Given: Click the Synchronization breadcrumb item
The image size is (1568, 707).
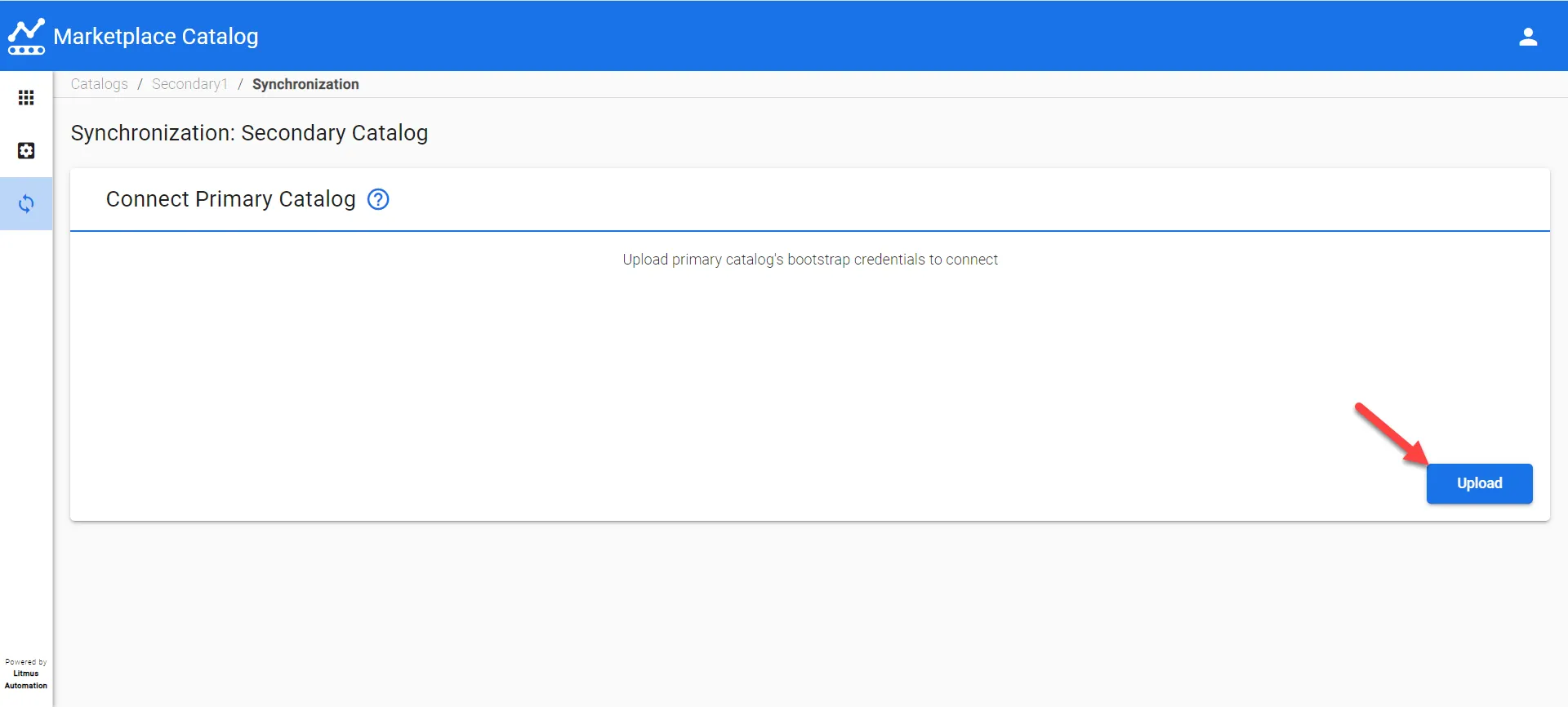Looking at the screenshot, I should [305, 84].
